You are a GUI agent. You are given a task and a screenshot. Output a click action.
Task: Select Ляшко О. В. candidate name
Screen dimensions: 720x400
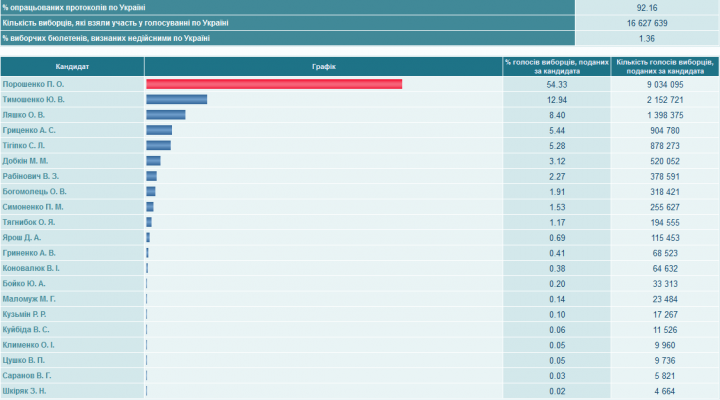(26, 115)
